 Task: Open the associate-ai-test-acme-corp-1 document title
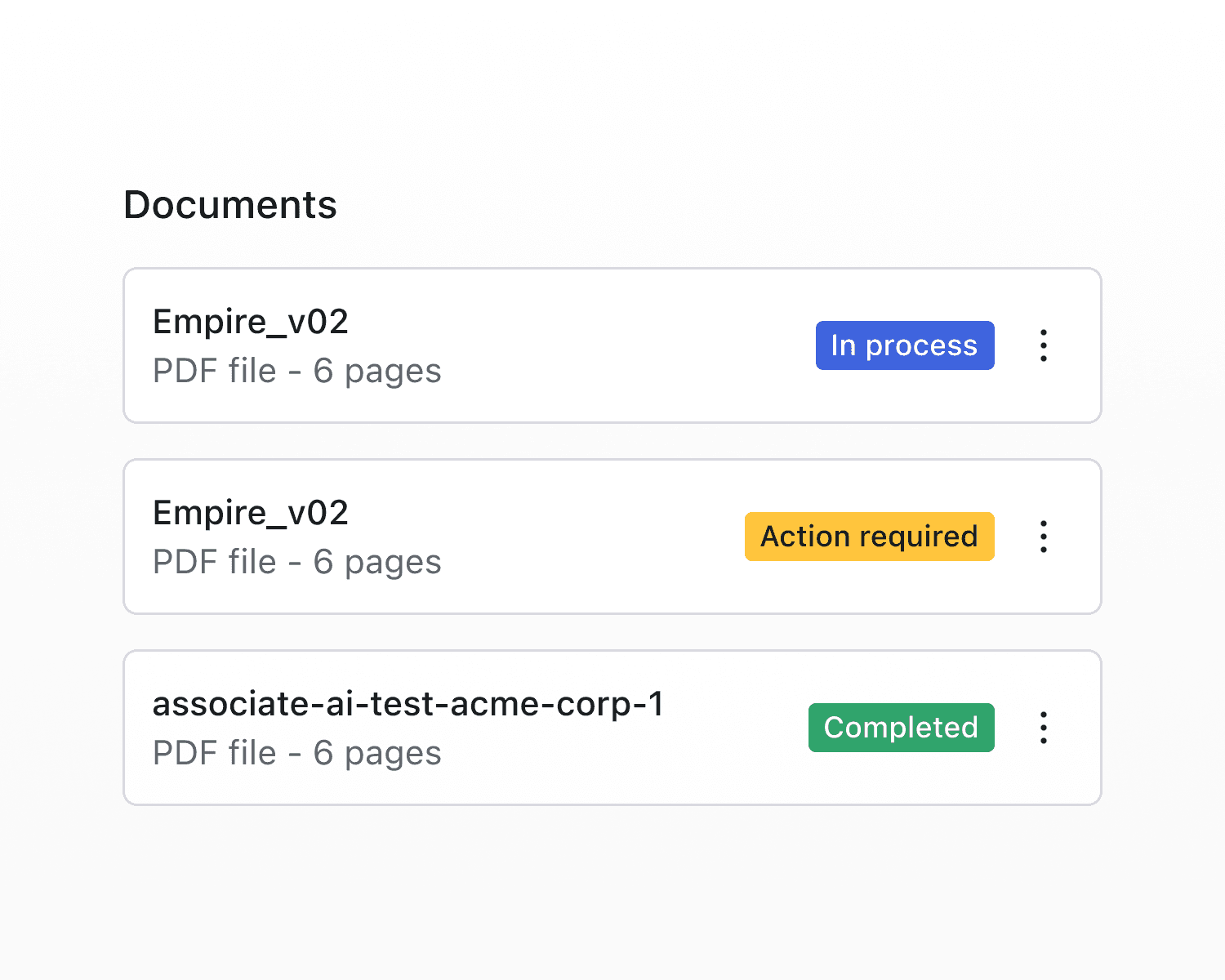[408, 704]
